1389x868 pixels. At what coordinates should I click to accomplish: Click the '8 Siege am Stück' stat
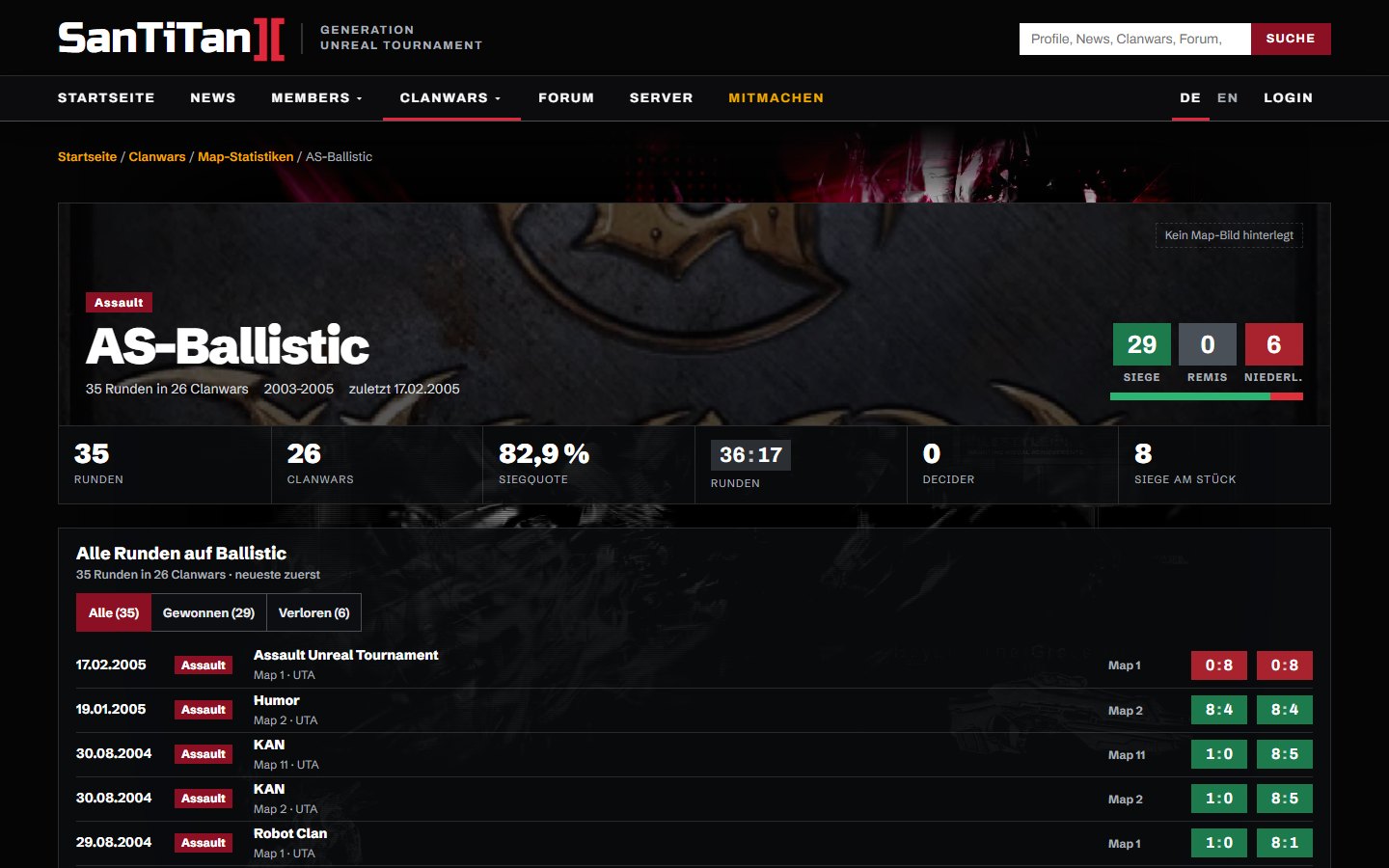tap(1223, 464)
